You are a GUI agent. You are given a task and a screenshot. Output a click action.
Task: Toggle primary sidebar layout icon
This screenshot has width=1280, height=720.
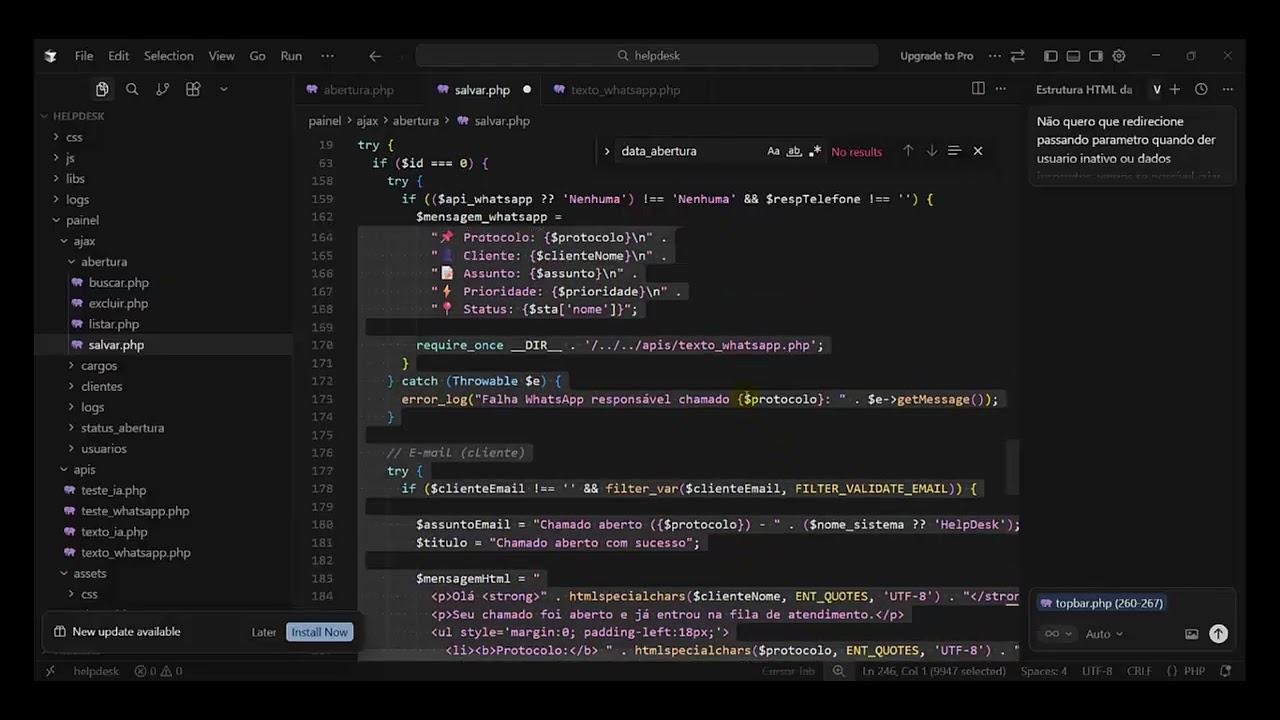[1050, 56]
